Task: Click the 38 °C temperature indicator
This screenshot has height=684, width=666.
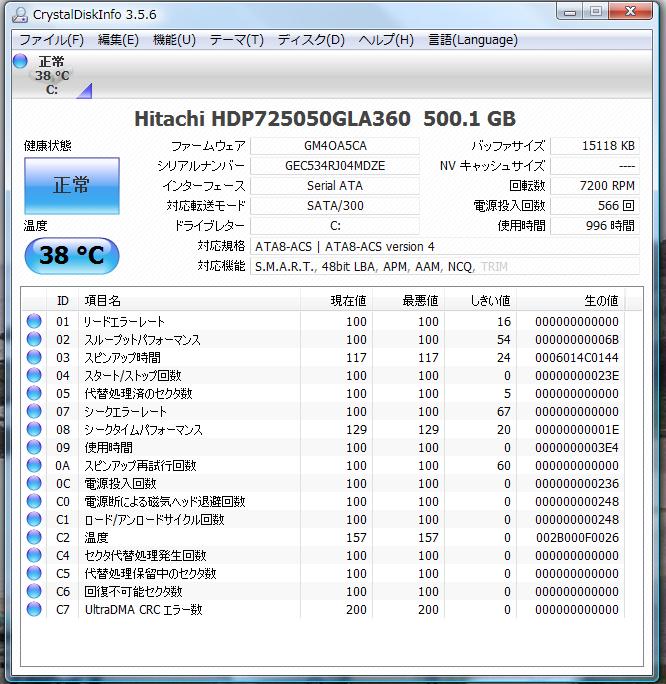Action: coord(72,256)
